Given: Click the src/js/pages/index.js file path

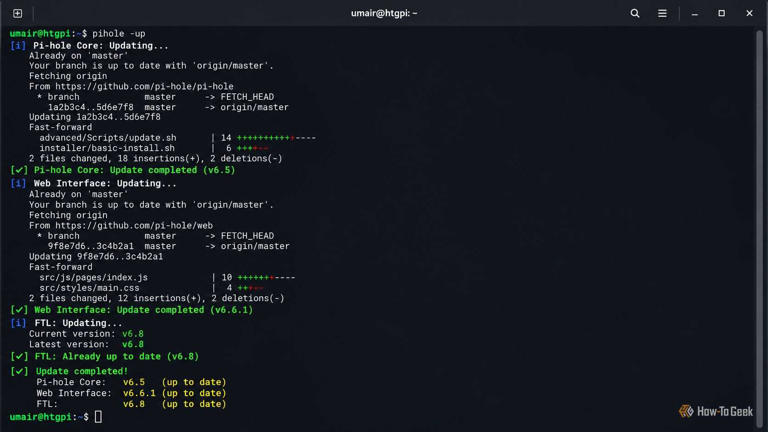Looking at the screenshot, I should 94,277.
